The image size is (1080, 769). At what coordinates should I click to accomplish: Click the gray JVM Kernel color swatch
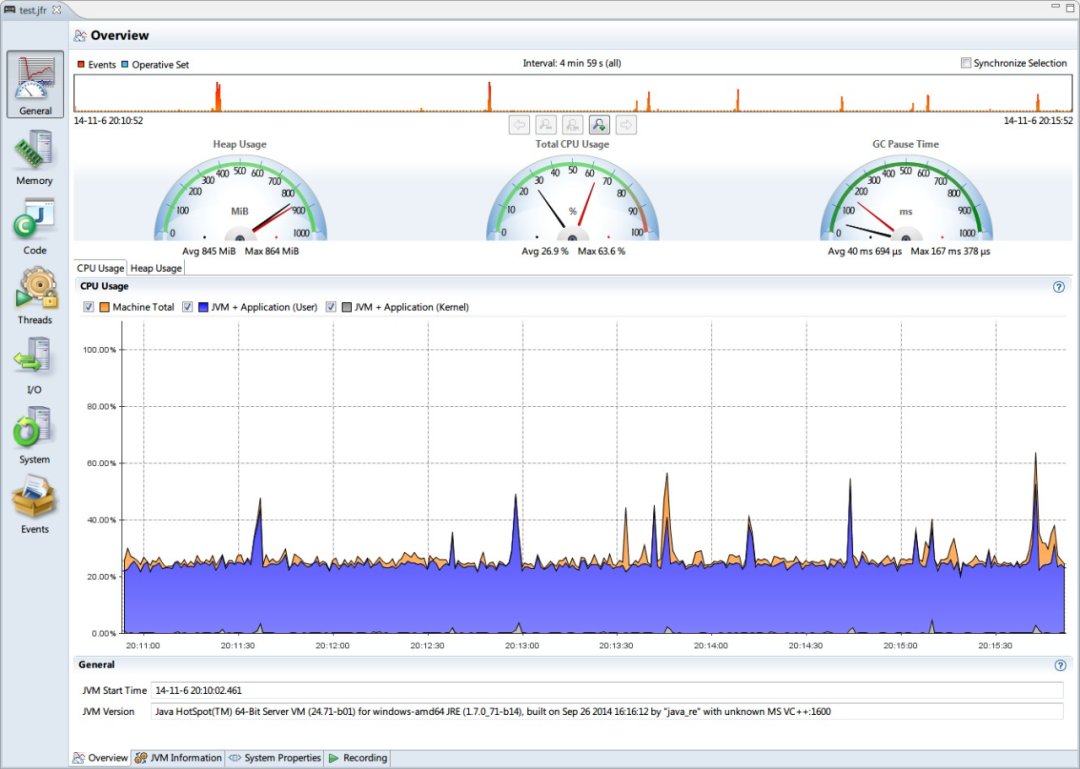(x=347, y=307)
